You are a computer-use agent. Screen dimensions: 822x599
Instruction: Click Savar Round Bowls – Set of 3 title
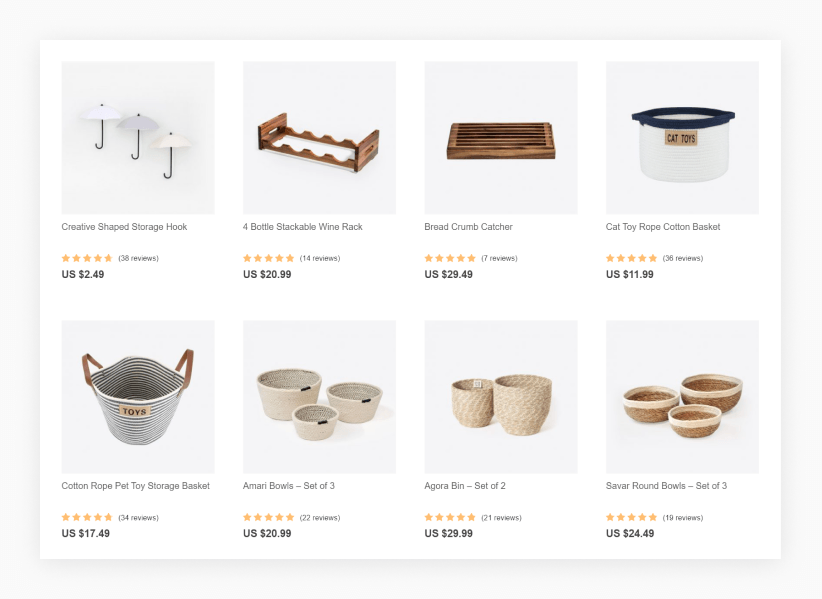point(666,486)
